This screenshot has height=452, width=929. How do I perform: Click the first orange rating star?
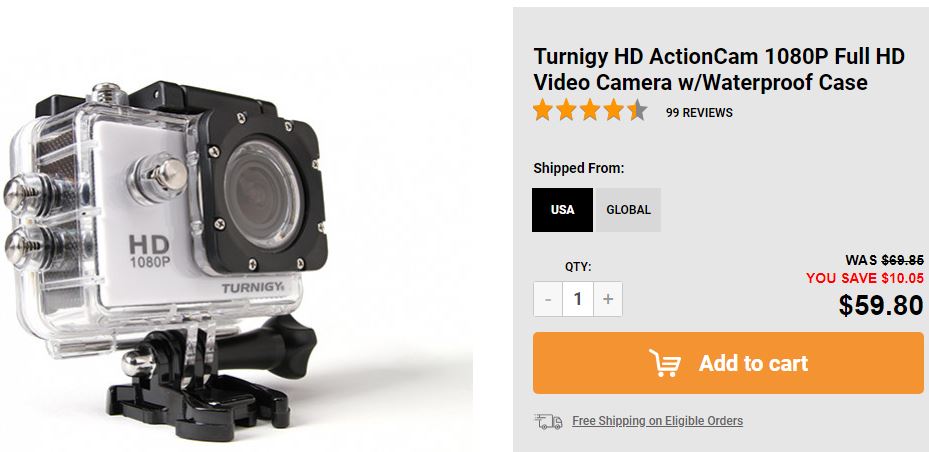pos(543,110)
